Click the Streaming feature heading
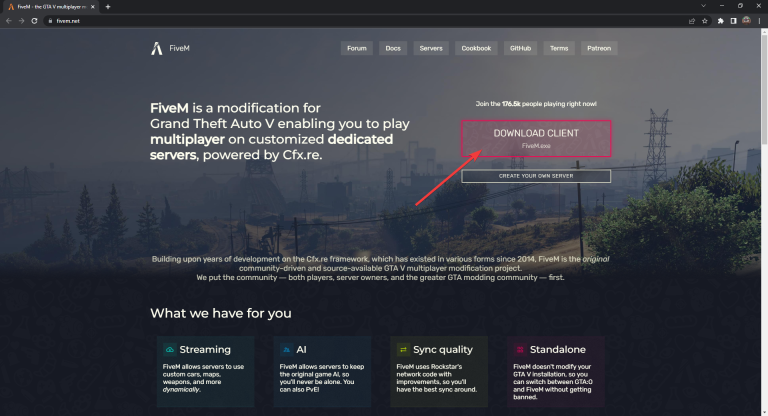This screenshot has height=416, width=768. (205, 350)
